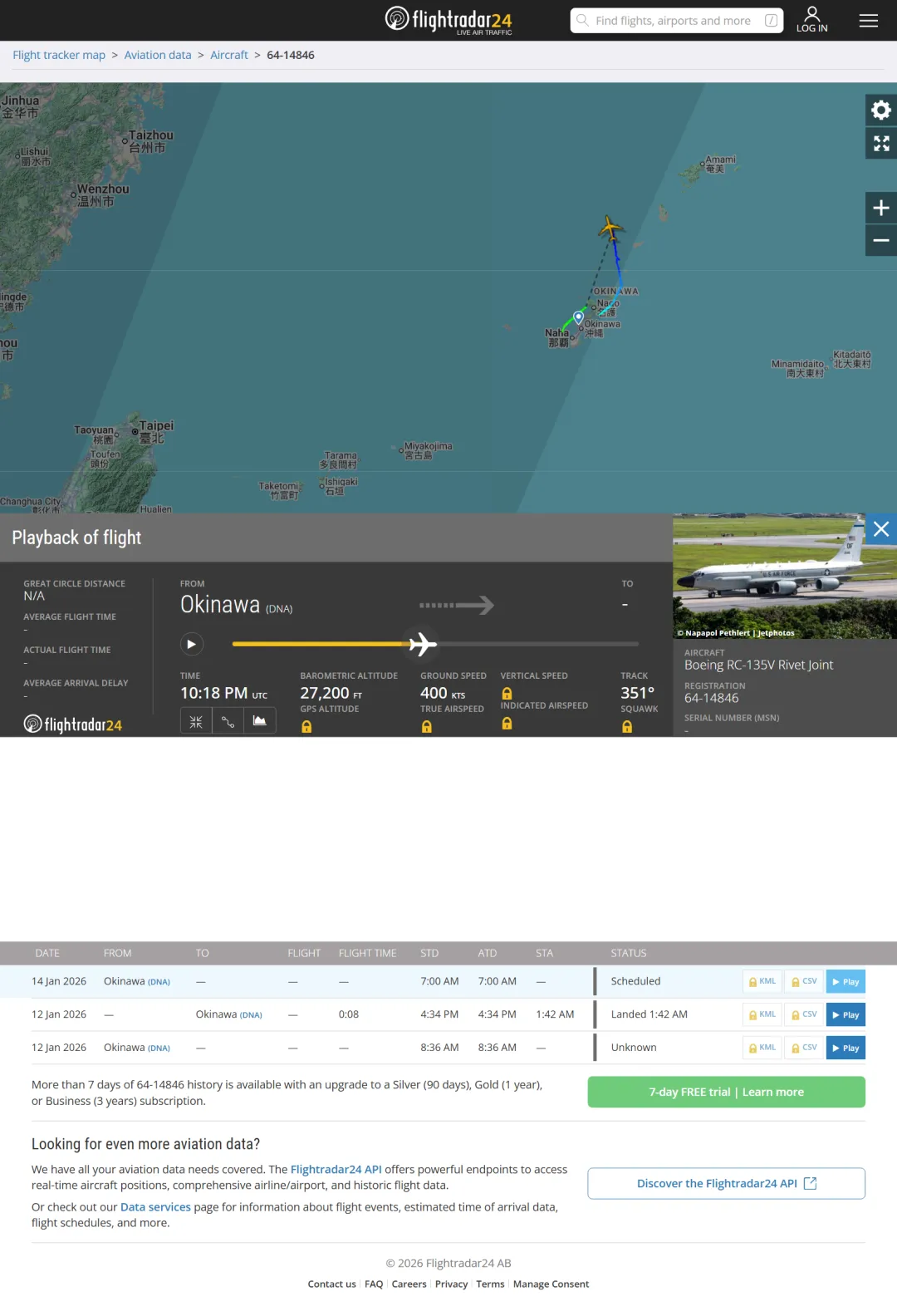Toggle the route path icon
Viewport: 897px width, 1316px height.
(228, 721)
